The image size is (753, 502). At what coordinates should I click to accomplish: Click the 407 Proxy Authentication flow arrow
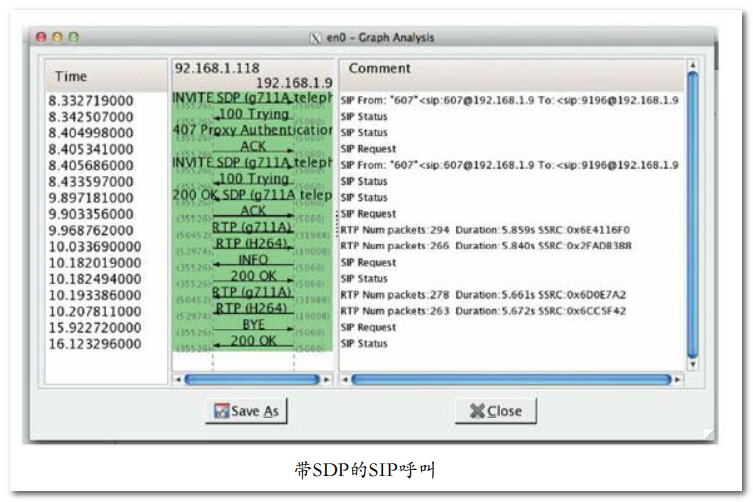252,130
